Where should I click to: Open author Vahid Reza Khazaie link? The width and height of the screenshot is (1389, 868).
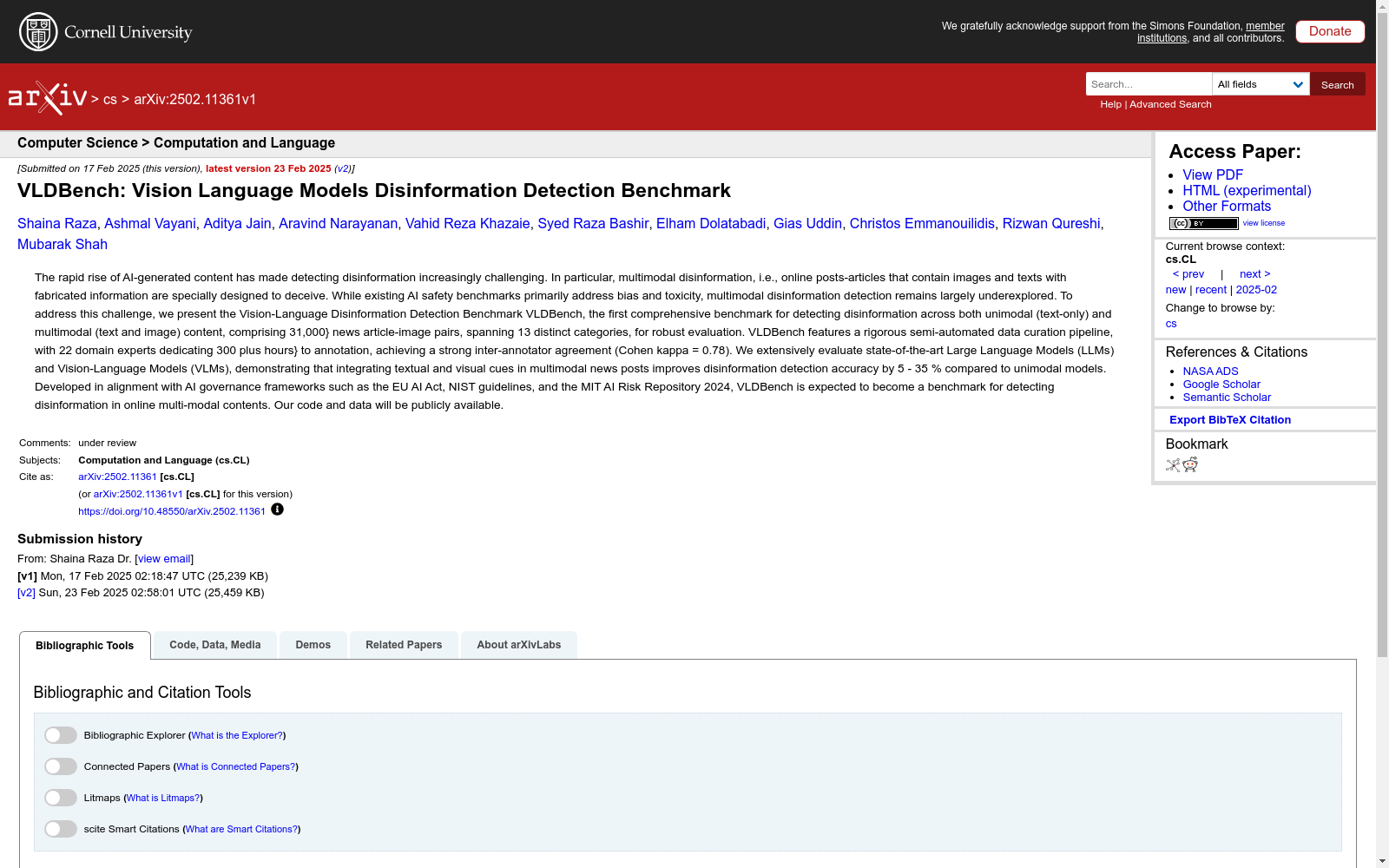[x=468, y=223]
